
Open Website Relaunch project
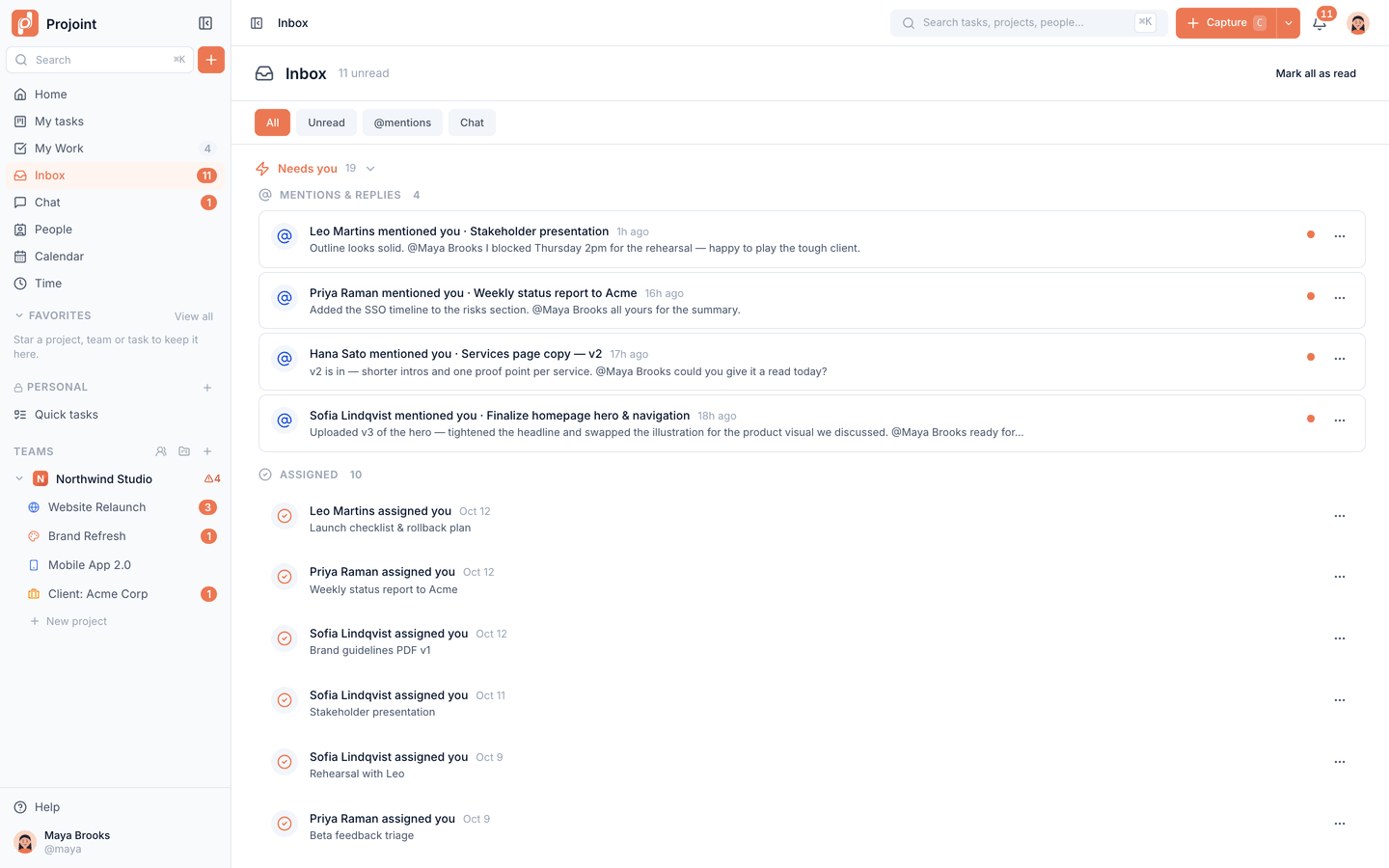(122, 507)
